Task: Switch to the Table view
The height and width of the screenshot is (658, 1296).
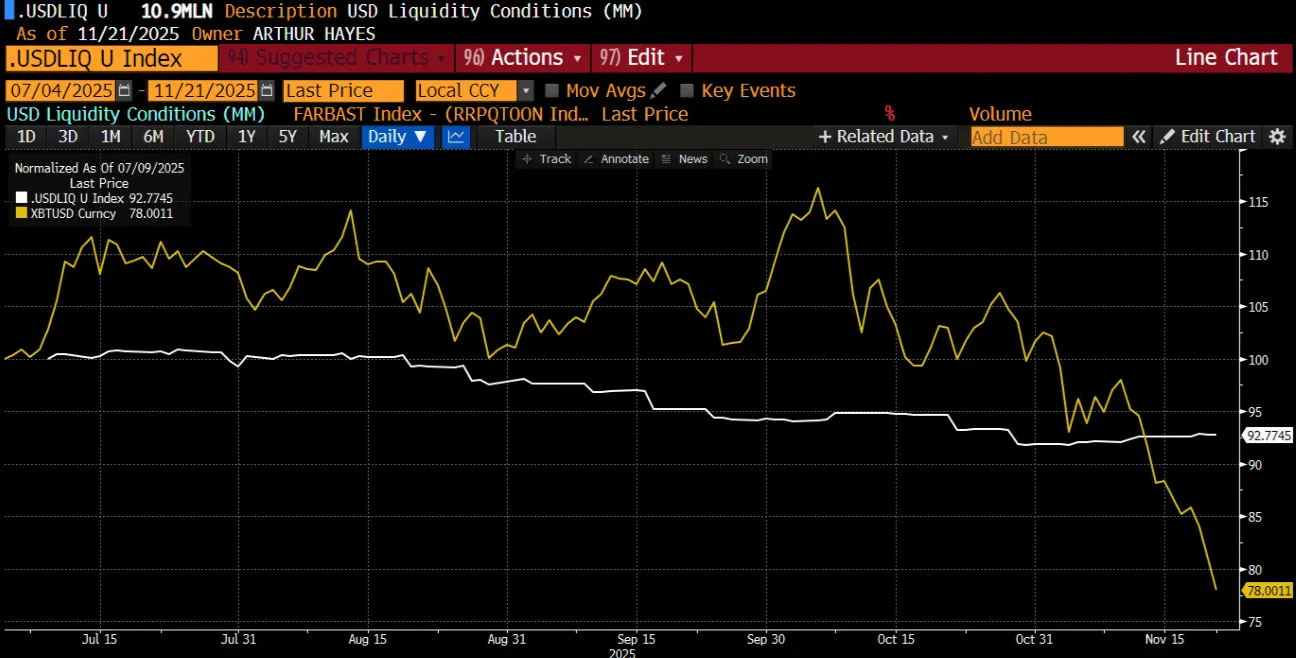Action: (x=515, y=137)
